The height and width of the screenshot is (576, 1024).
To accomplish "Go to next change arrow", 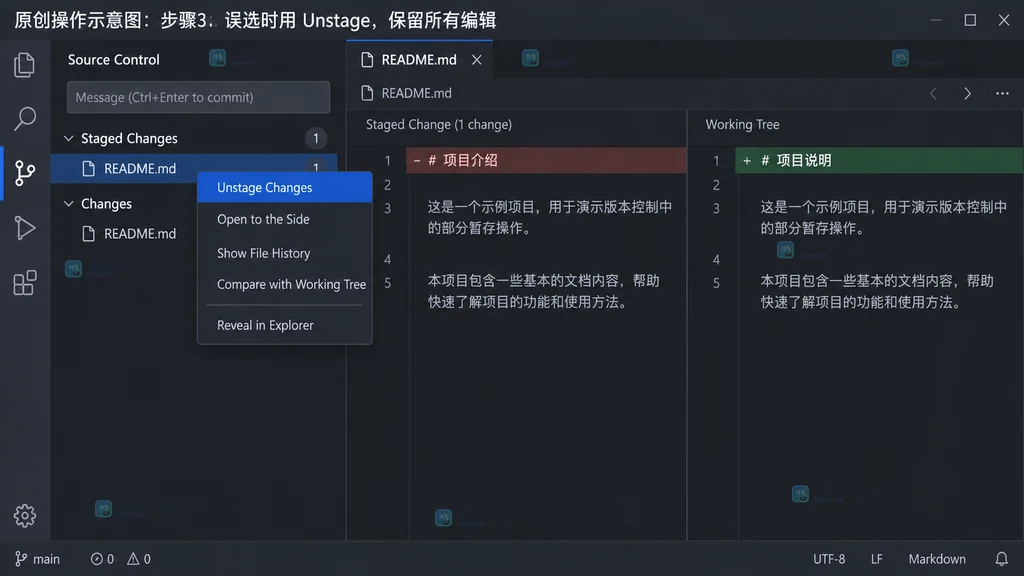I will pyautogui.click(x=967, y=93).
